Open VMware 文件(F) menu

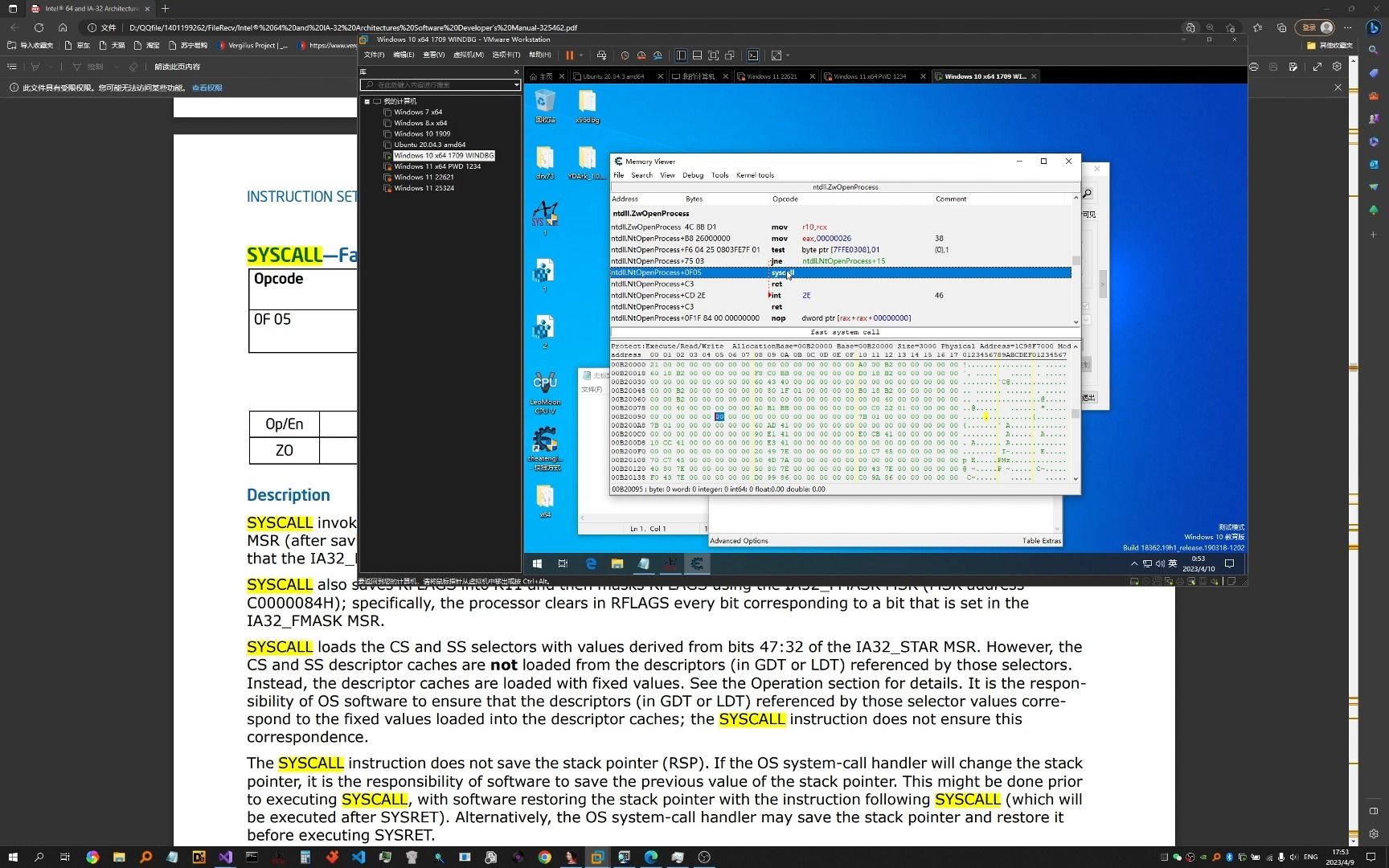coord(374,55)
